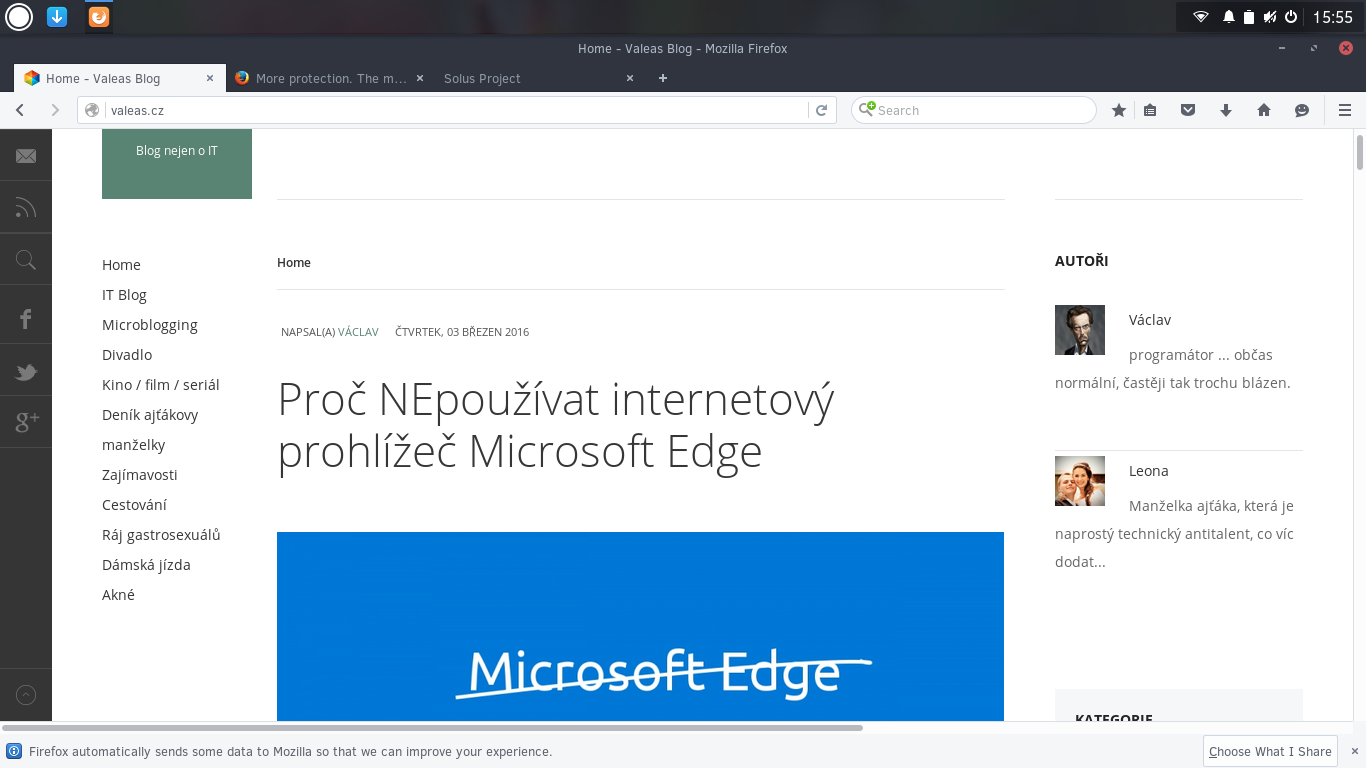Click the horizontal page scrollbar

[432, 728]
